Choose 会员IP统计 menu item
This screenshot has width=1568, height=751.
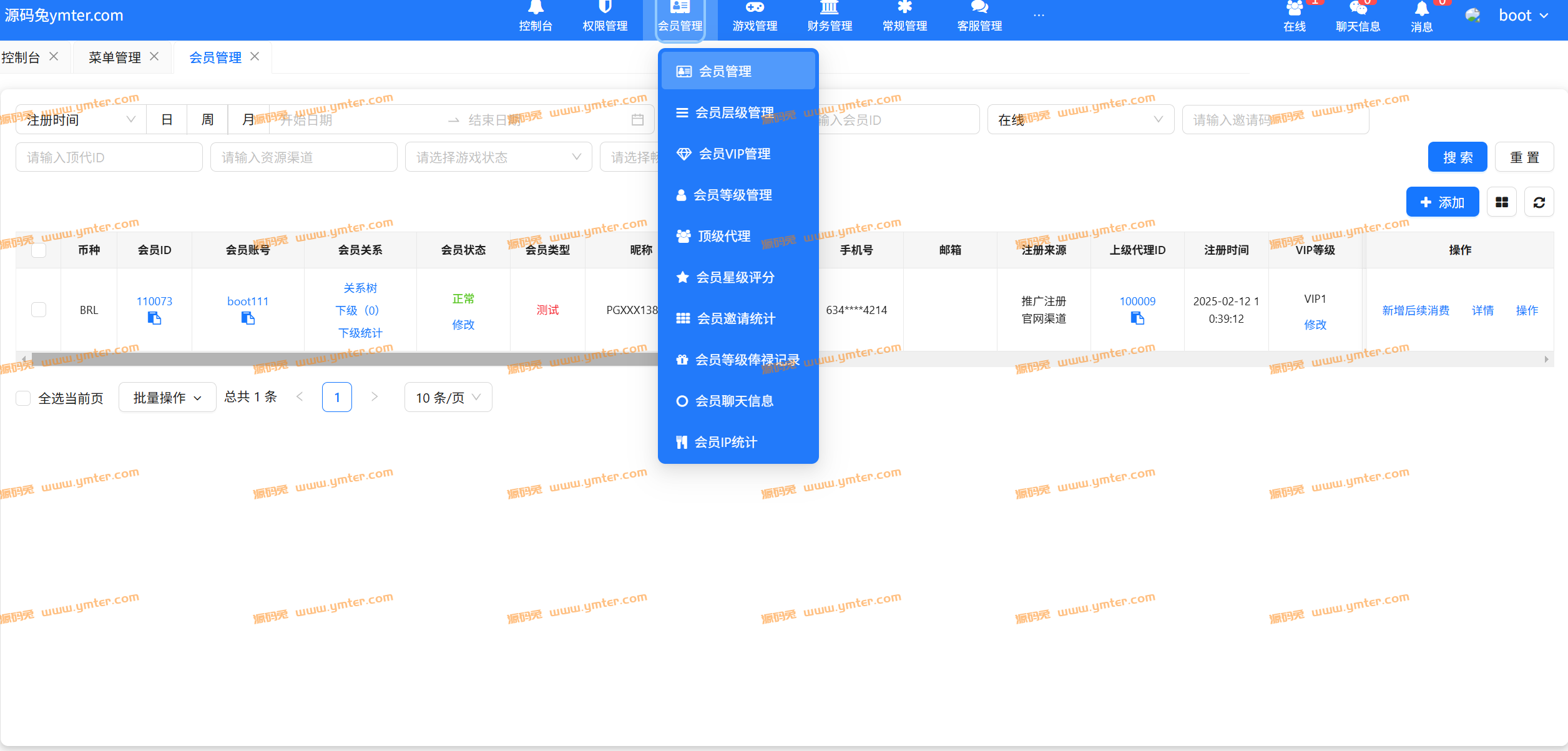coord(738,442)
